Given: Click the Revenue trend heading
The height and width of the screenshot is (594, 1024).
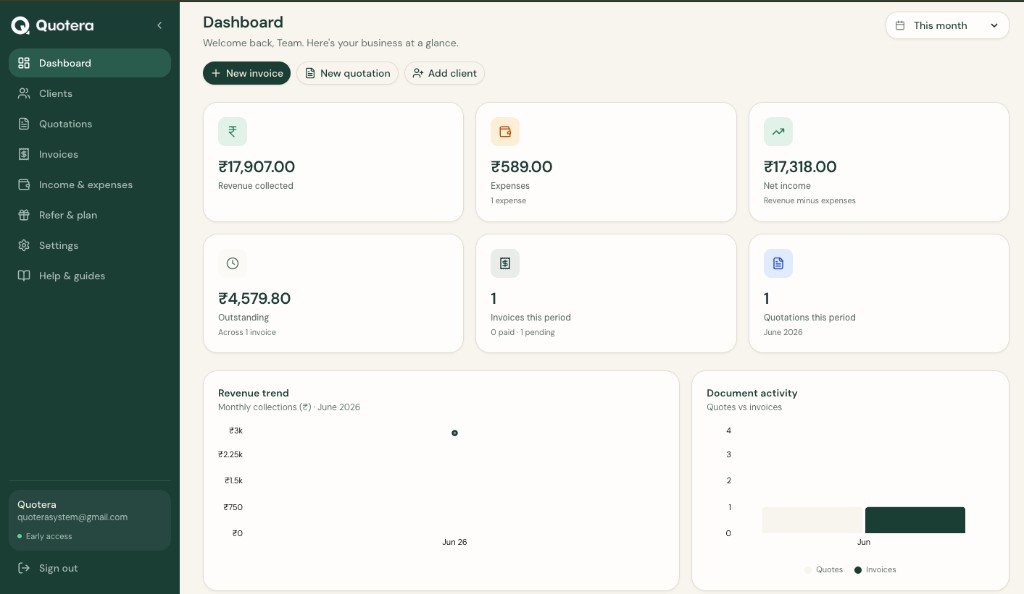Looking at the screenshot, I should point(253,393).
